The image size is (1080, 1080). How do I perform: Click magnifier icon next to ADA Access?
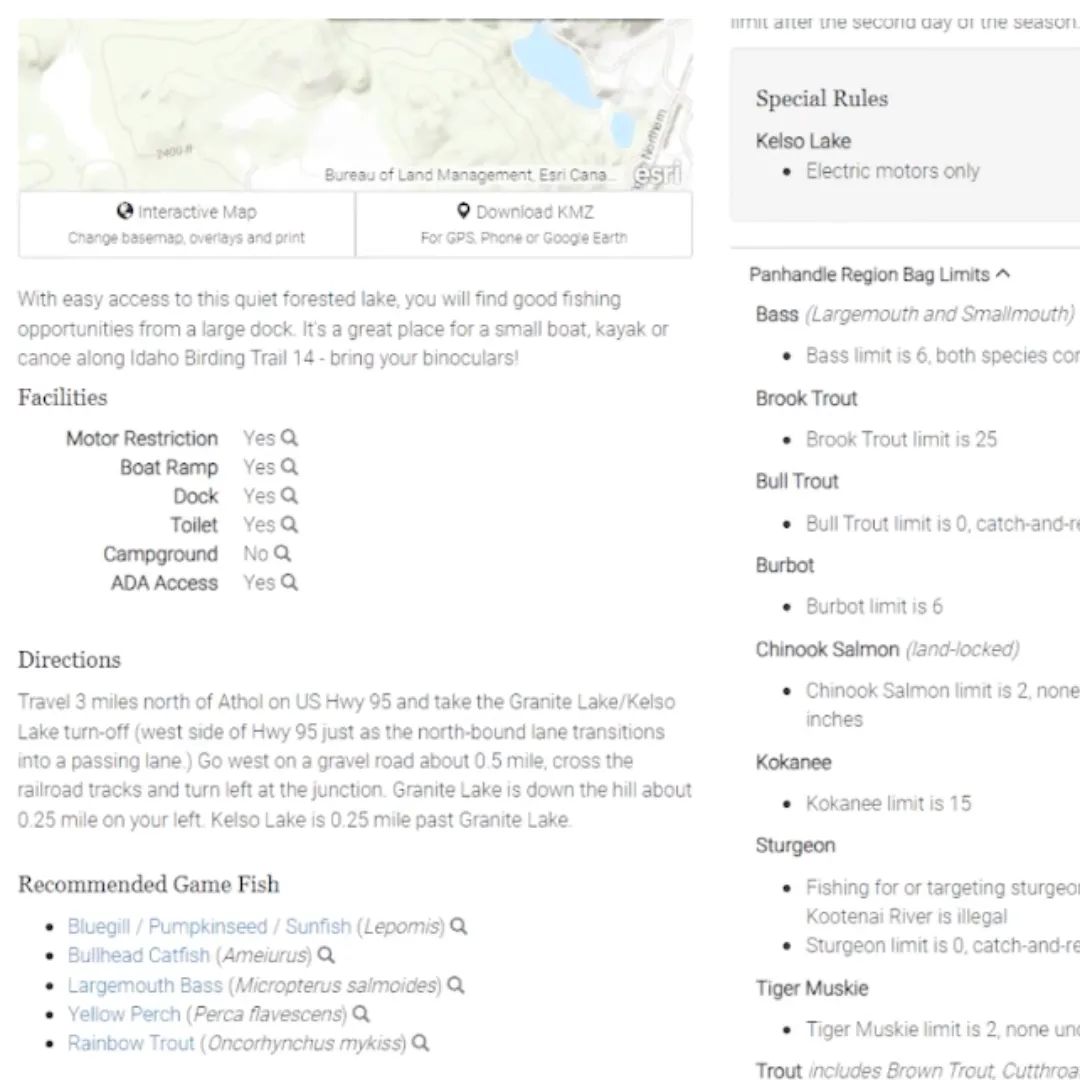click(290, 583)
